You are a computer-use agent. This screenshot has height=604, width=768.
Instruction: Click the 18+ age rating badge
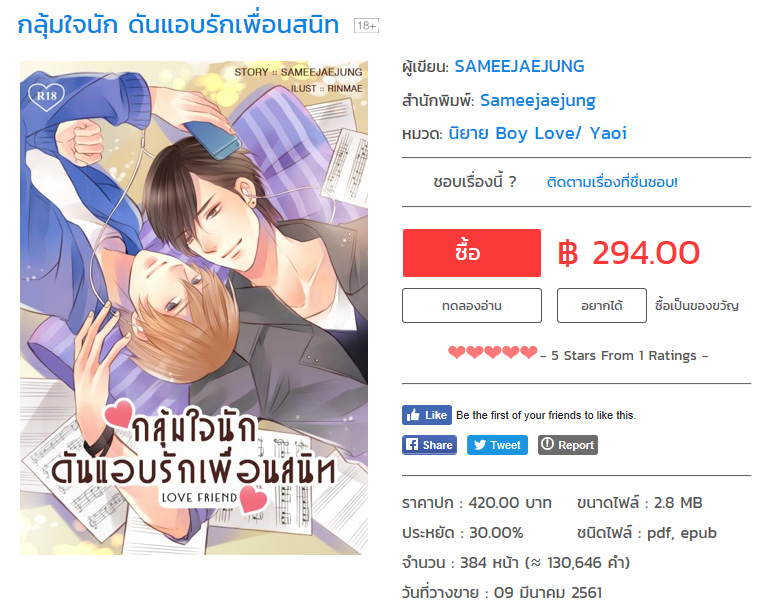[x=366, y=25]
